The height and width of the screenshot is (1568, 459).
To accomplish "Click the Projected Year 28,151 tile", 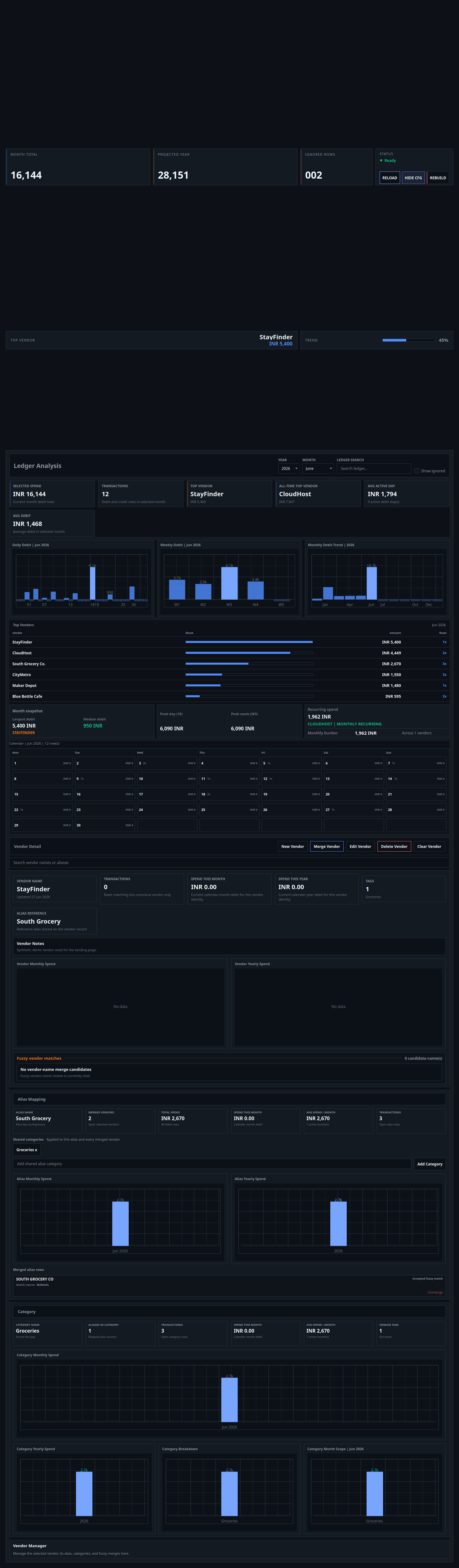I will point(225,167).
